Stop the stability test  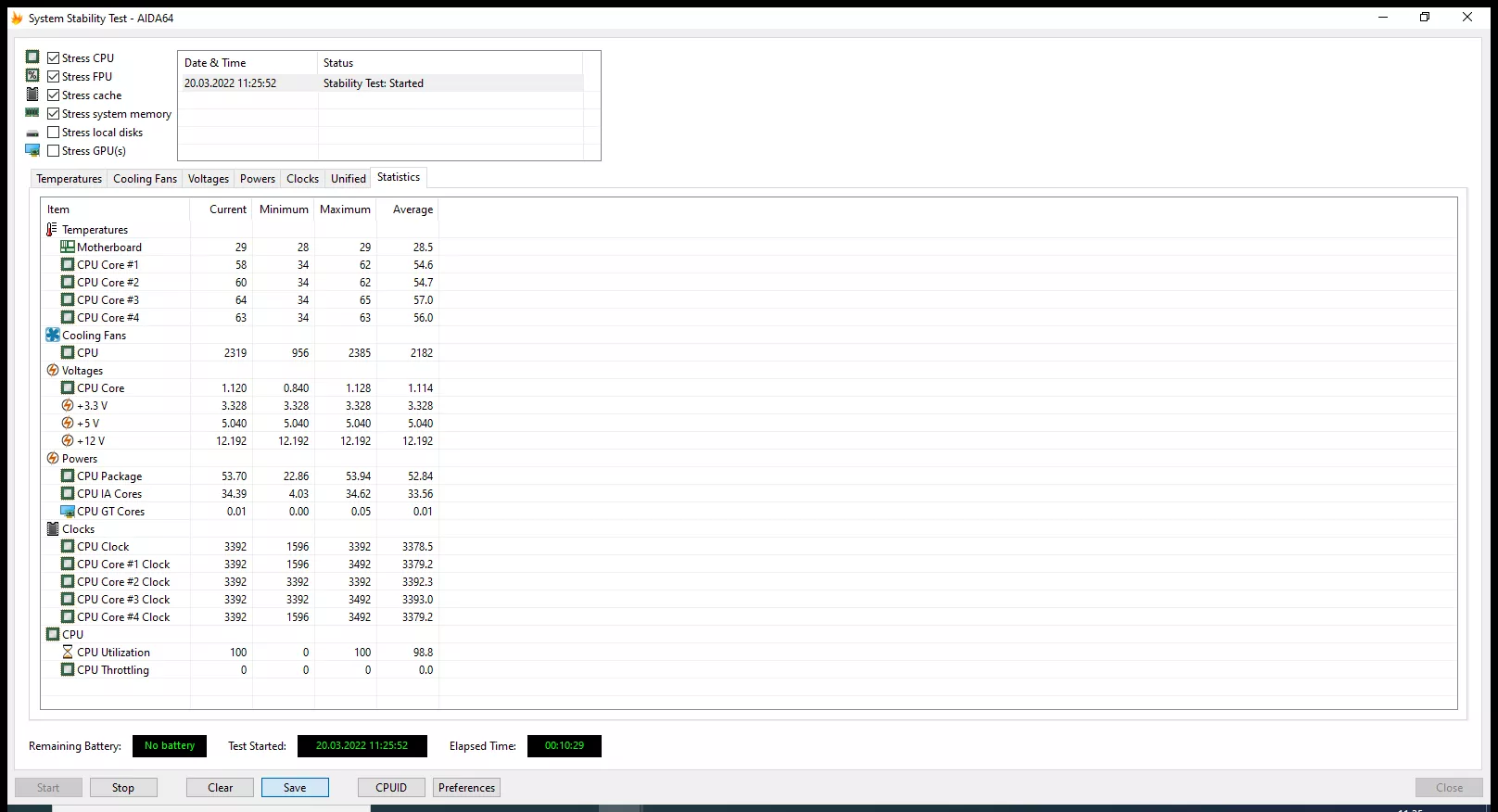(x=123, y=788)
